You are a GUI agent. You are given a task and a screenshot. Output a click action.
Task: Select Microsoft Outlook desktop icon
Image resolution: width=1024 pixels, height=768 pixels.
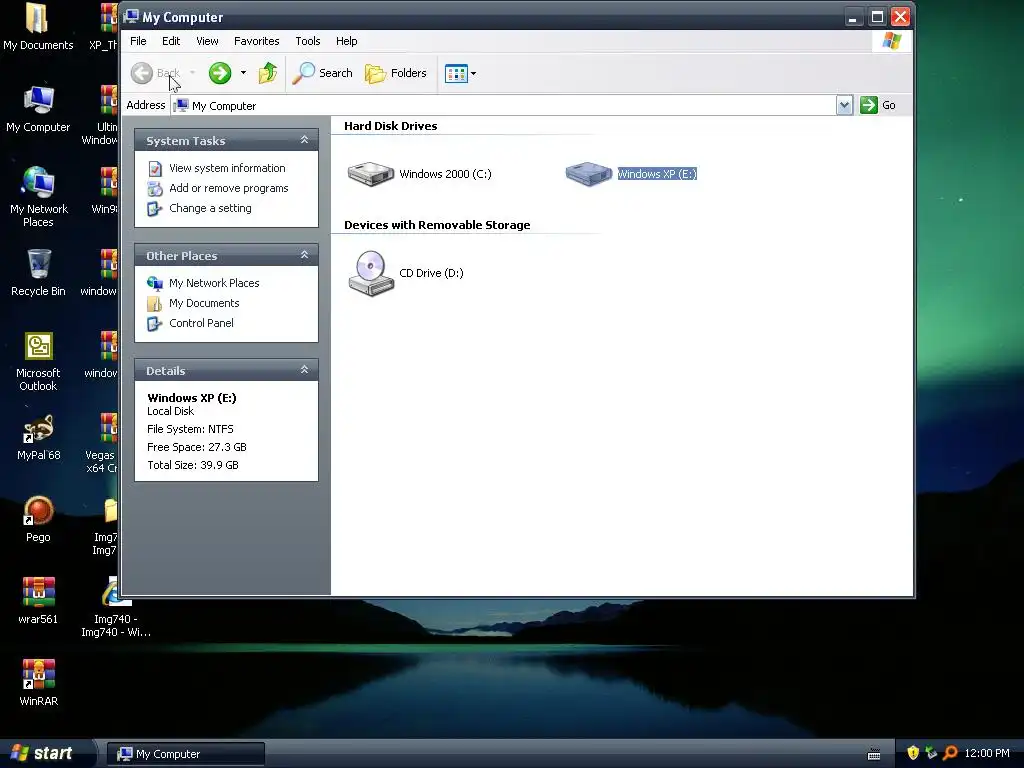38,361
